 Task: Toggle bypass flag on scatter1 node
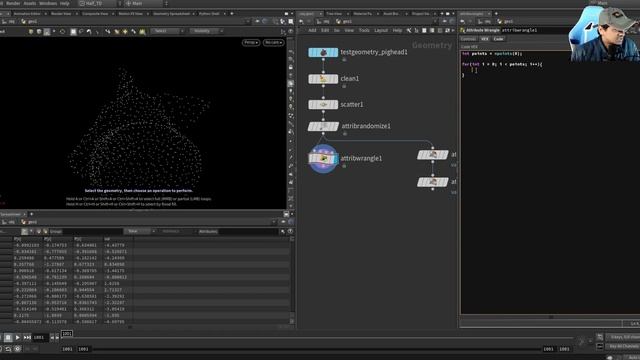tap(312, 105)
